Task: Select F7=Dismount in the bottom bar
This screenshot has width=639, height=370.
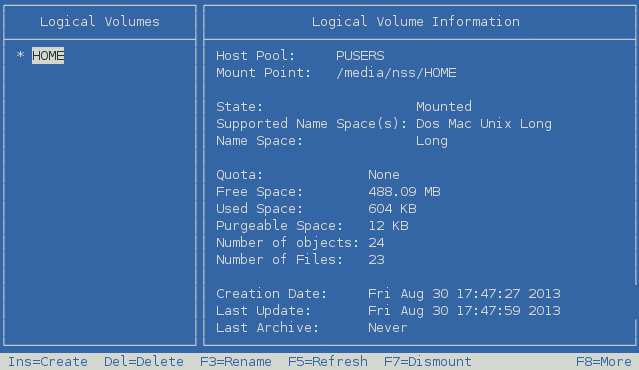Action: coord(427,361)
